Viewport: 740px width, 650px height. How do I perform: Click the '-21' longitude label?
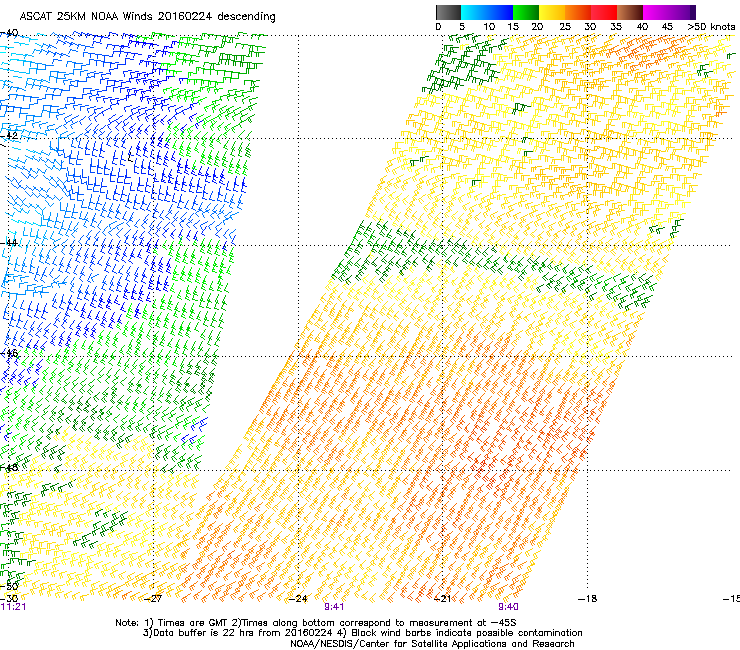(x=442, y=599)
